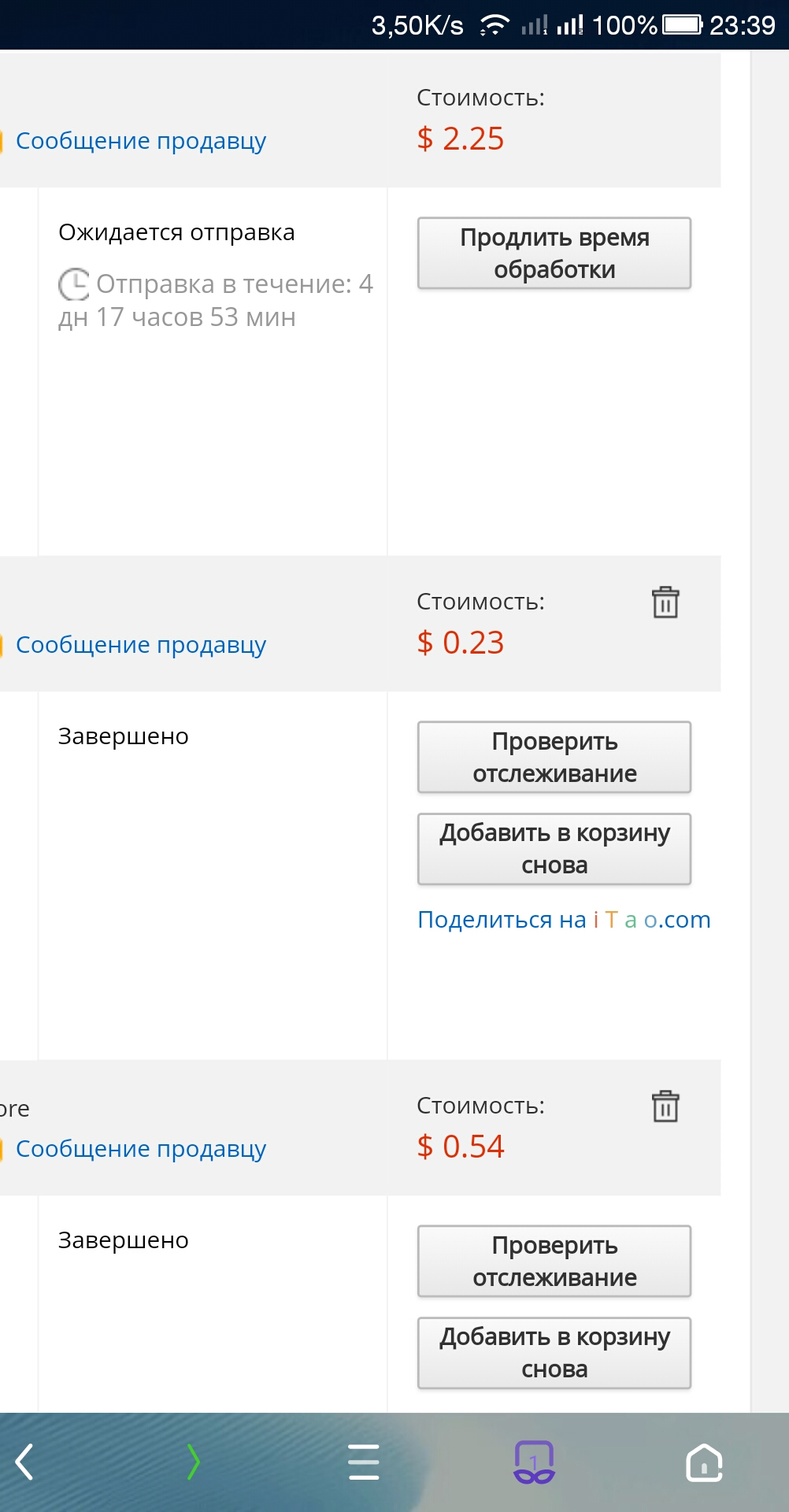Tap the browser back arrow
The image size is (789, 1512).
(24, 1462)
